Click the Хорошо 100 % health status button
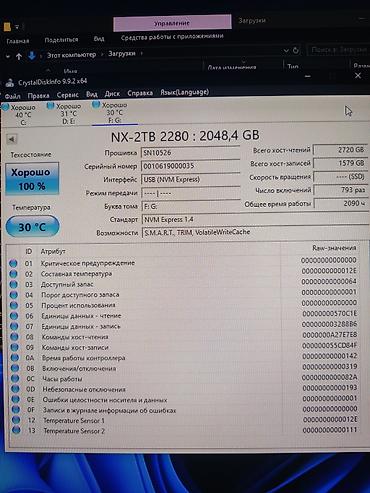Screen dimensions: 370x493 pos(32,179)
